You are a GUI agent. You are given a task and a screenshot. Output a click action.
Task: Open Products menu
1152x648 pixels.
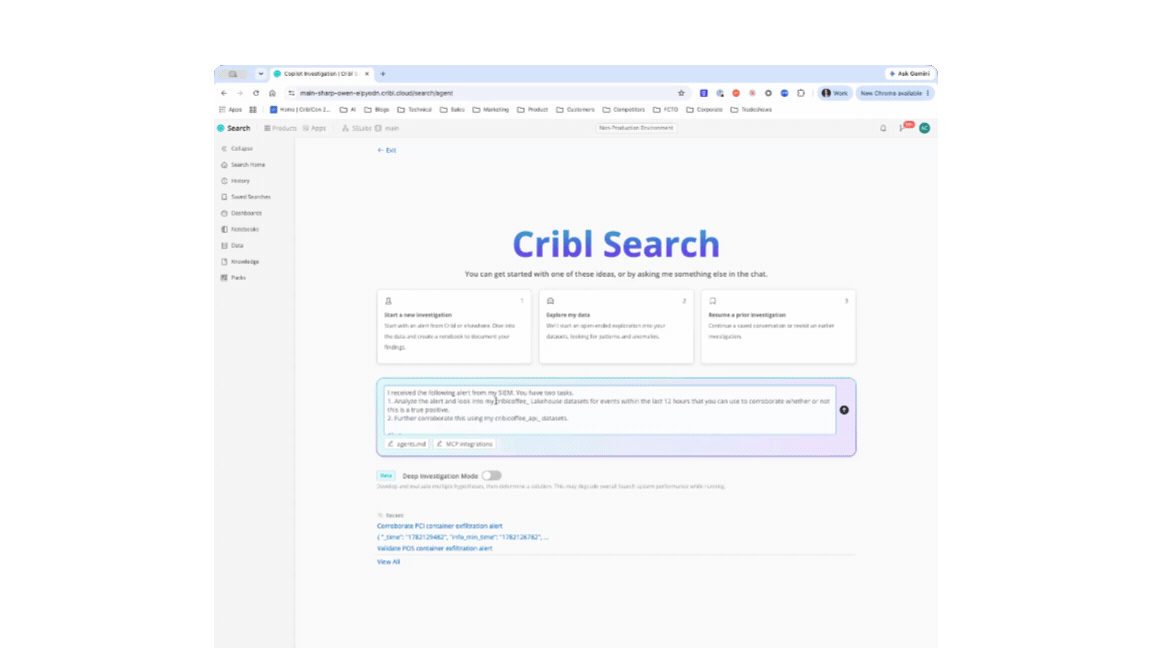tap(280, 128)
